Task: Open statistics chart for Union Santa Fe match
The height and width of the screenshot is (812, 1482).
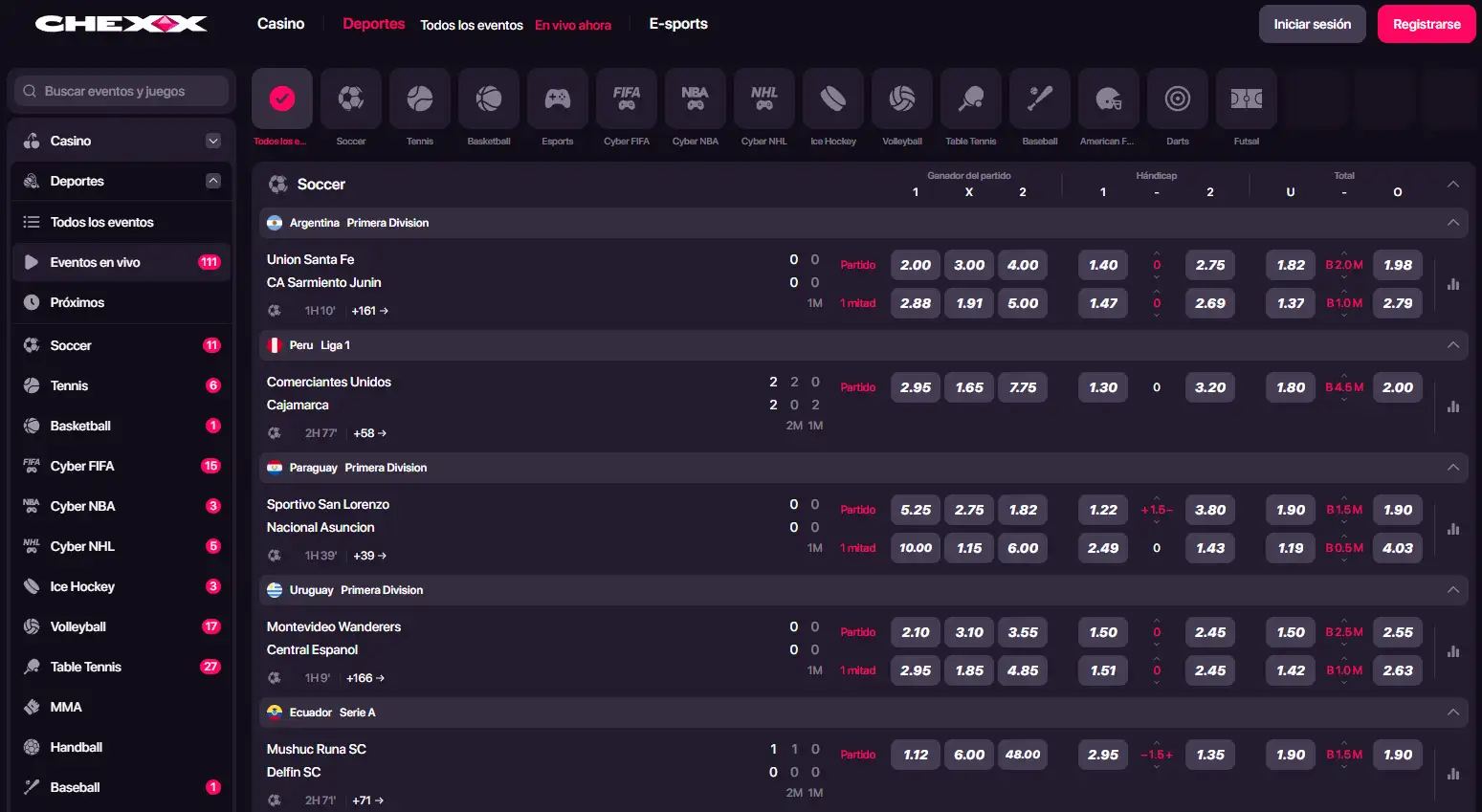Action: click(1453, 284)
